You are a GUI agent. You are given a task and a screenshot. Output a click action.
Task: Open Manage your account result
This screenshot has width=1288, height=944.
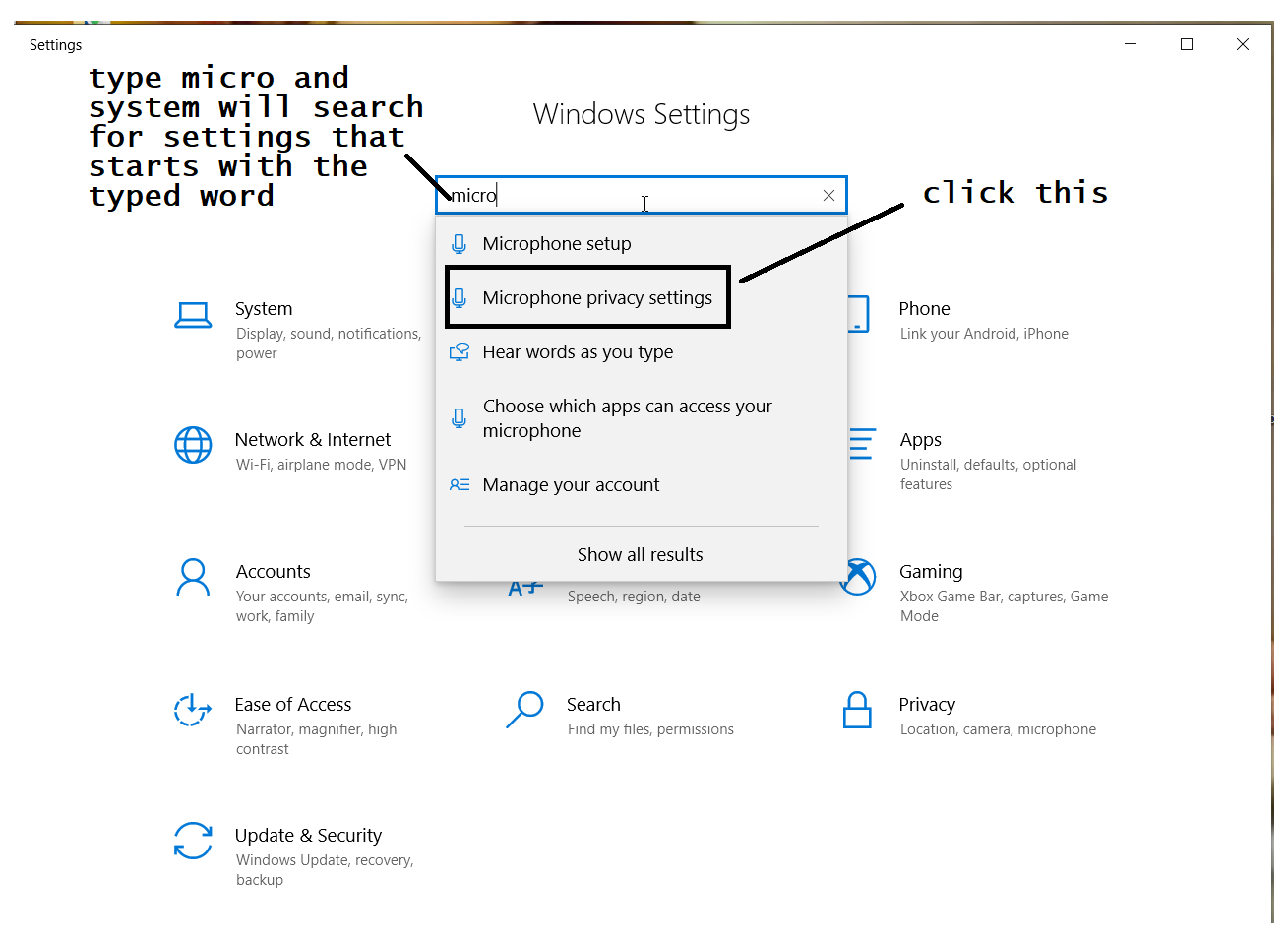[x=571, y=484]
